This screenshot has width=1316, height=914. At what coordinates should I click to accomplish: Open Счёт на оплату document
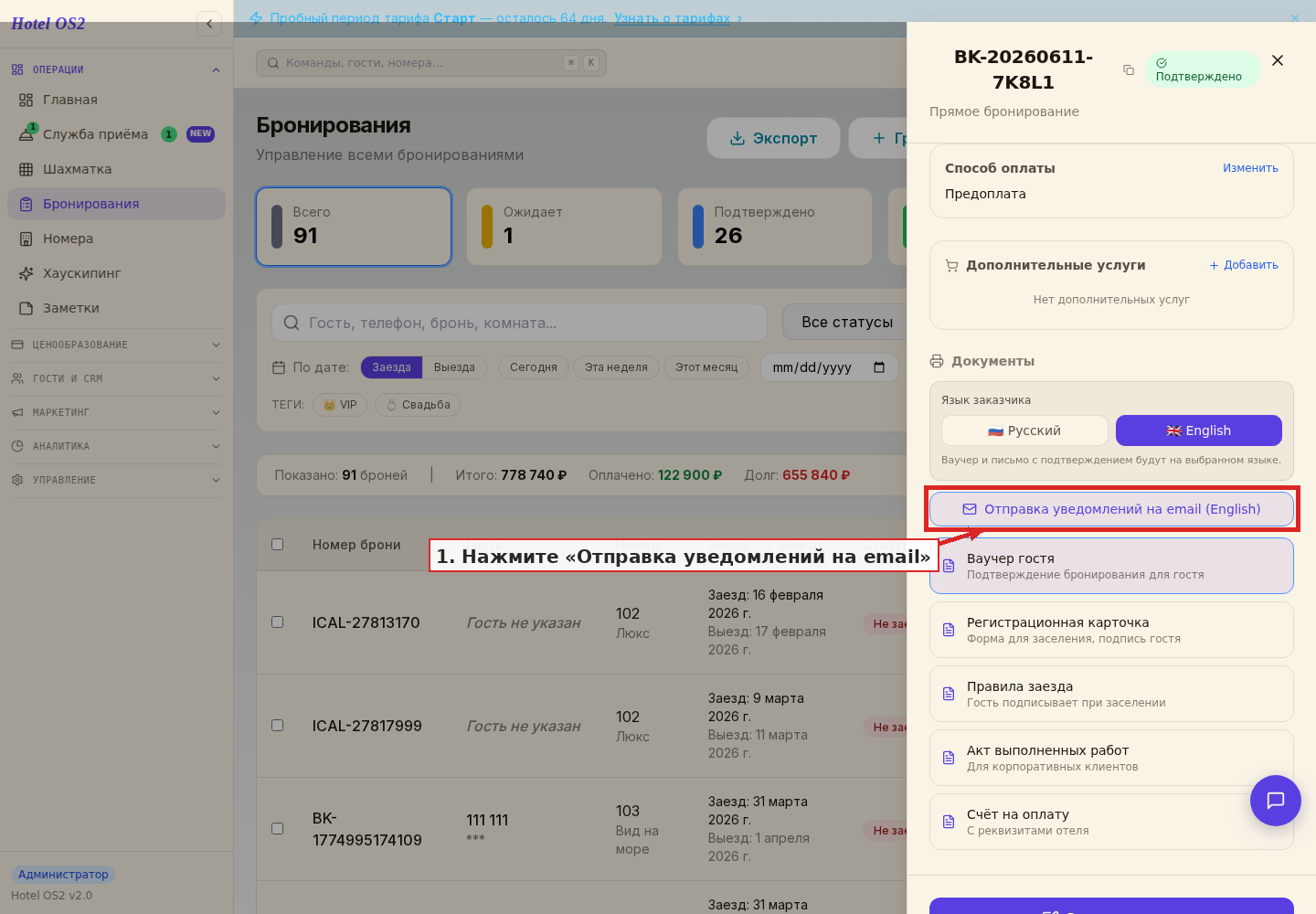1111,822
